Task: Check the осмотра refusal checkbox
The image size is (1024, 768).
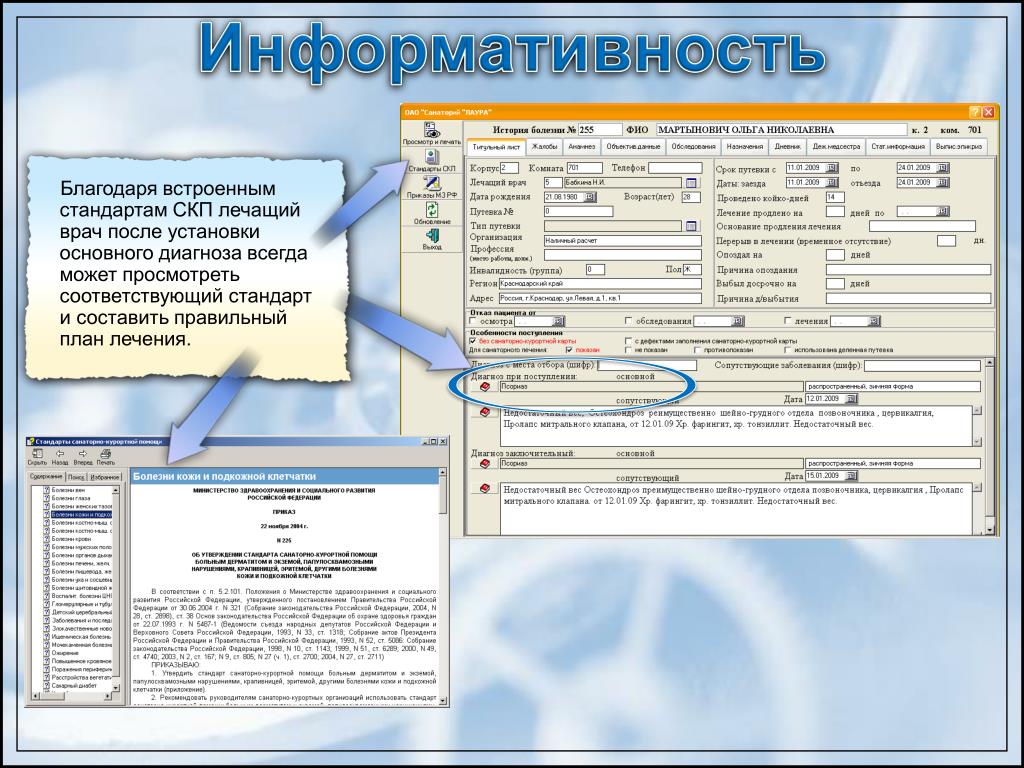Action: pyautogui.click(x=473, y=321)
